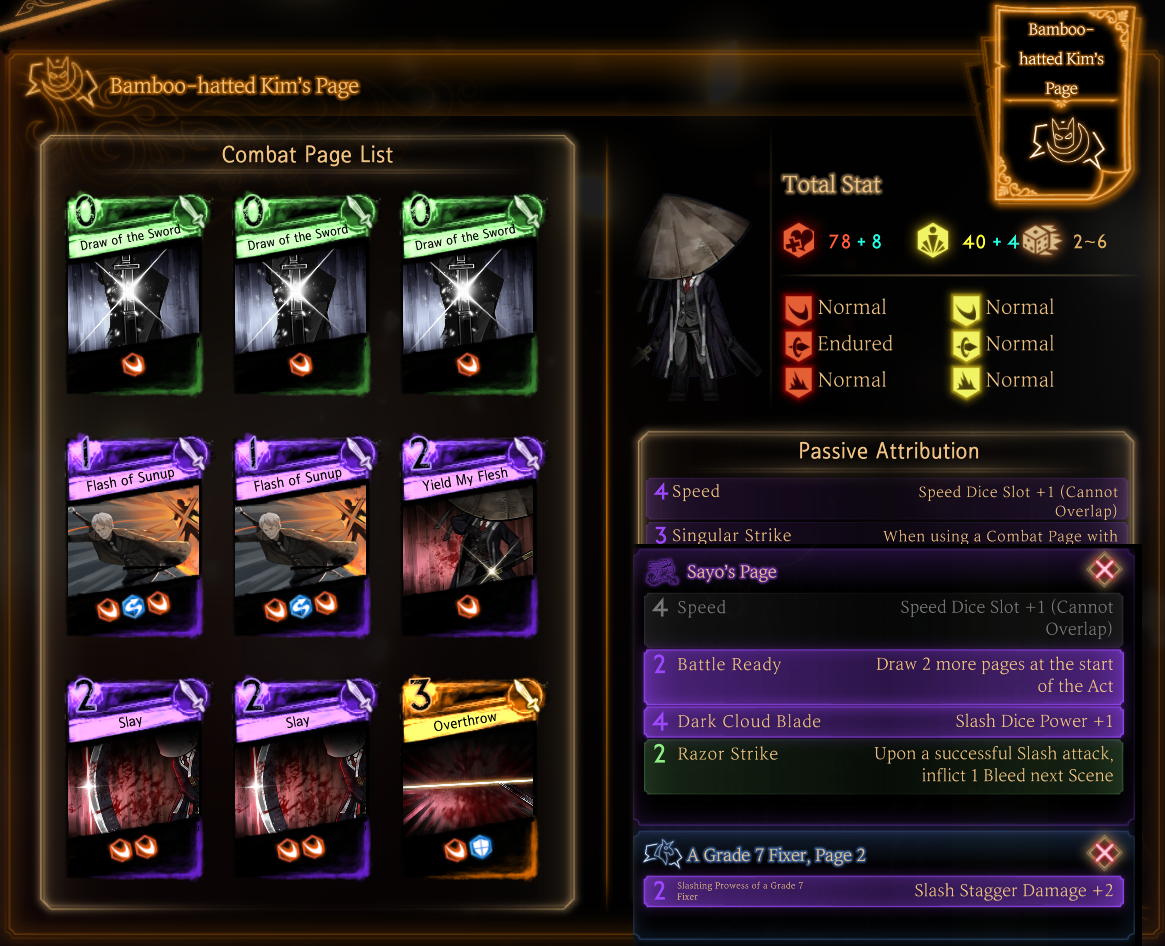Image resolution: width=1165 pixels, height=946 pixels.
Task: Remove A Grade 7 Fixer, Page 2
Action: (1104, 852)
